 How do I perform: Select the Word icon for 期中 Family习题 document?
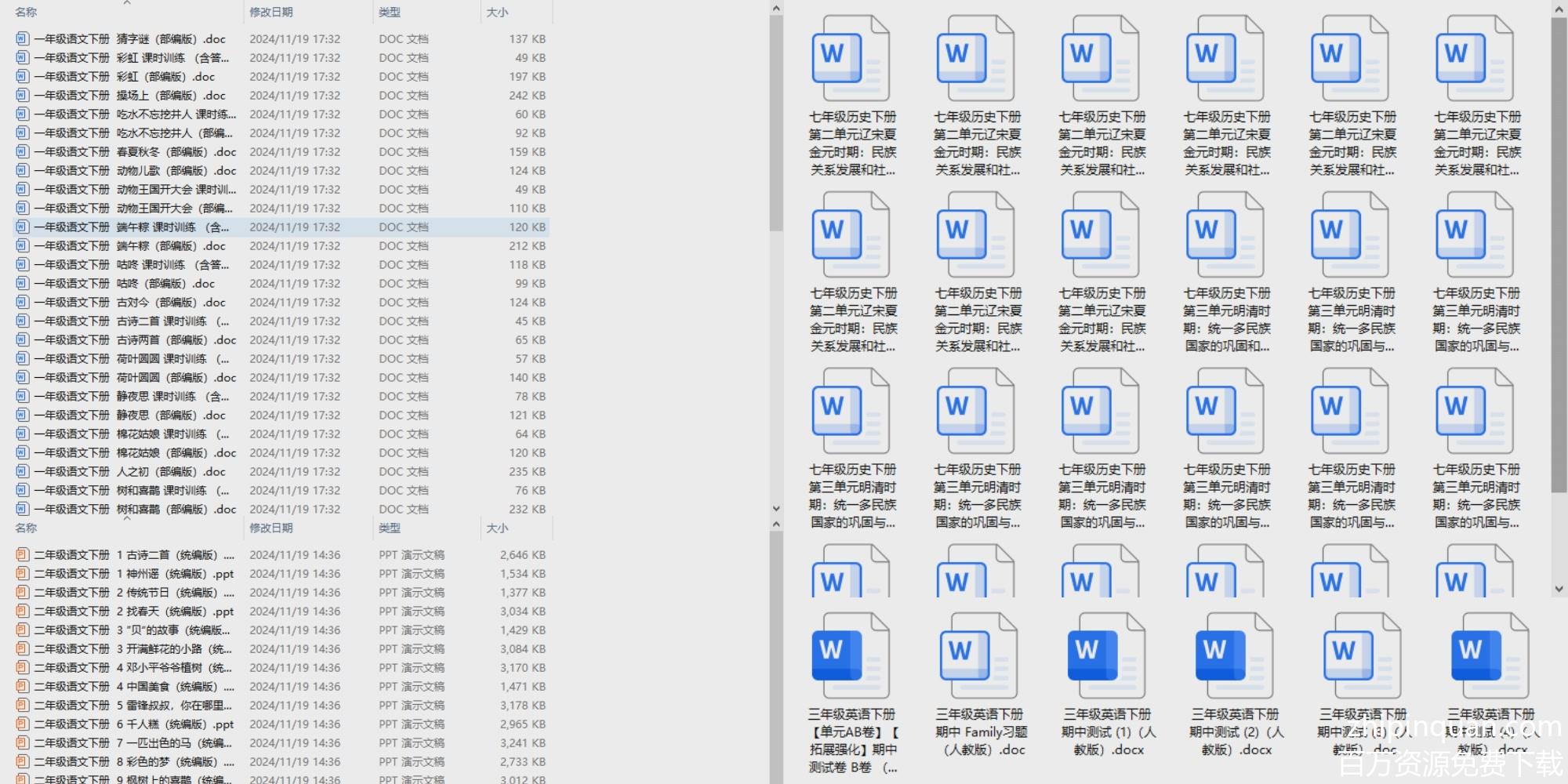(x=978, y=656)
